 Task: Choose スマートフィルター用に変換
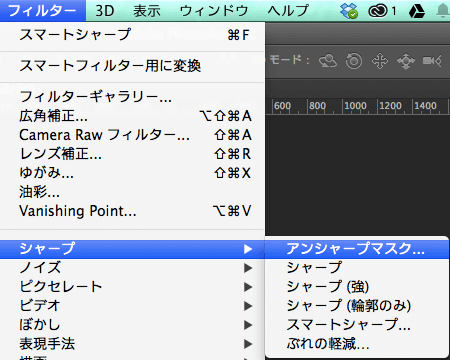click(x=133, y=66)
